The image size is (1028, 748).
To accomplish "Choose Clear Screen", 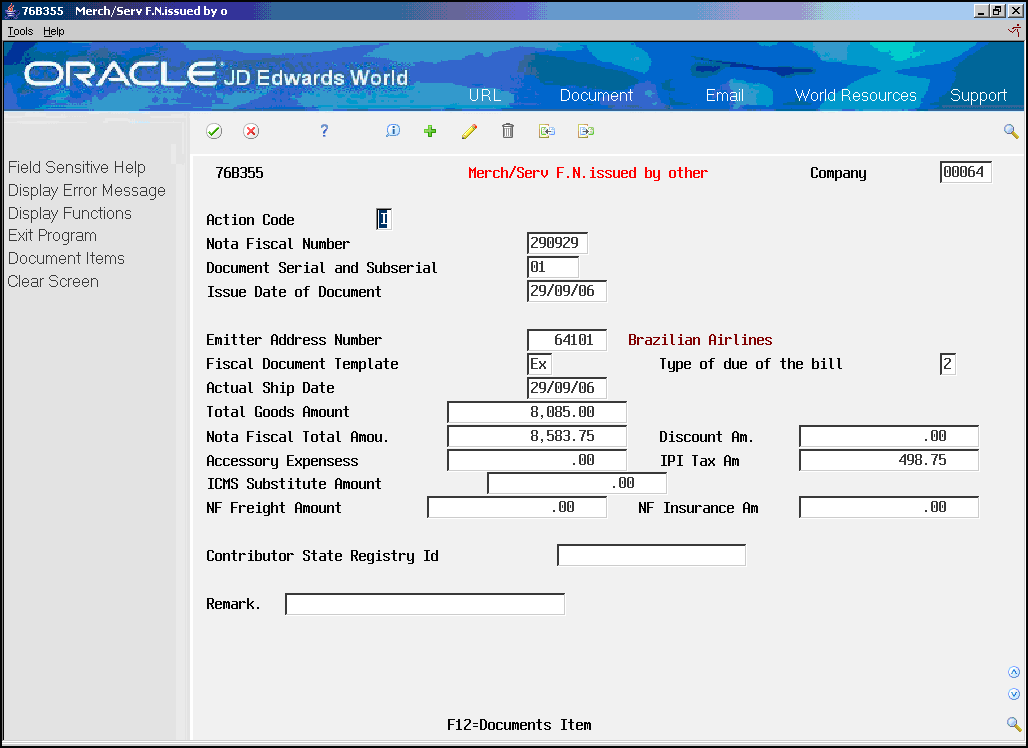I will tap(53, 281).
